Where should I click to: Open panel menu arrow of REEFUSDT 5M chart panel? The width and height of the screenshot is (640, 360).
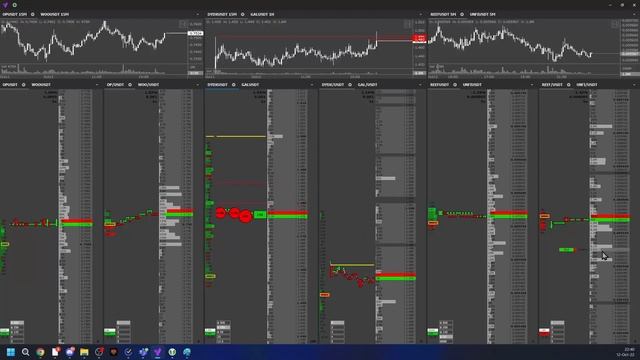click(x=634, y=14)
